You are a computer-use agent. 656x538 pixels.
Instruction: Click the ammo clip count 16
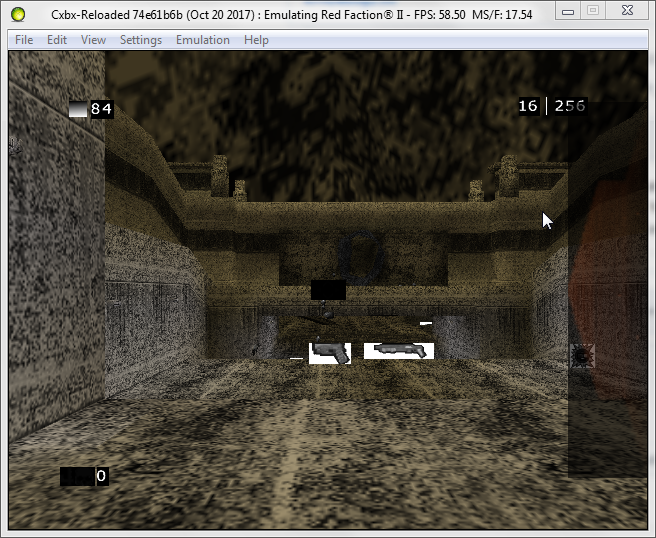point(528,106)
